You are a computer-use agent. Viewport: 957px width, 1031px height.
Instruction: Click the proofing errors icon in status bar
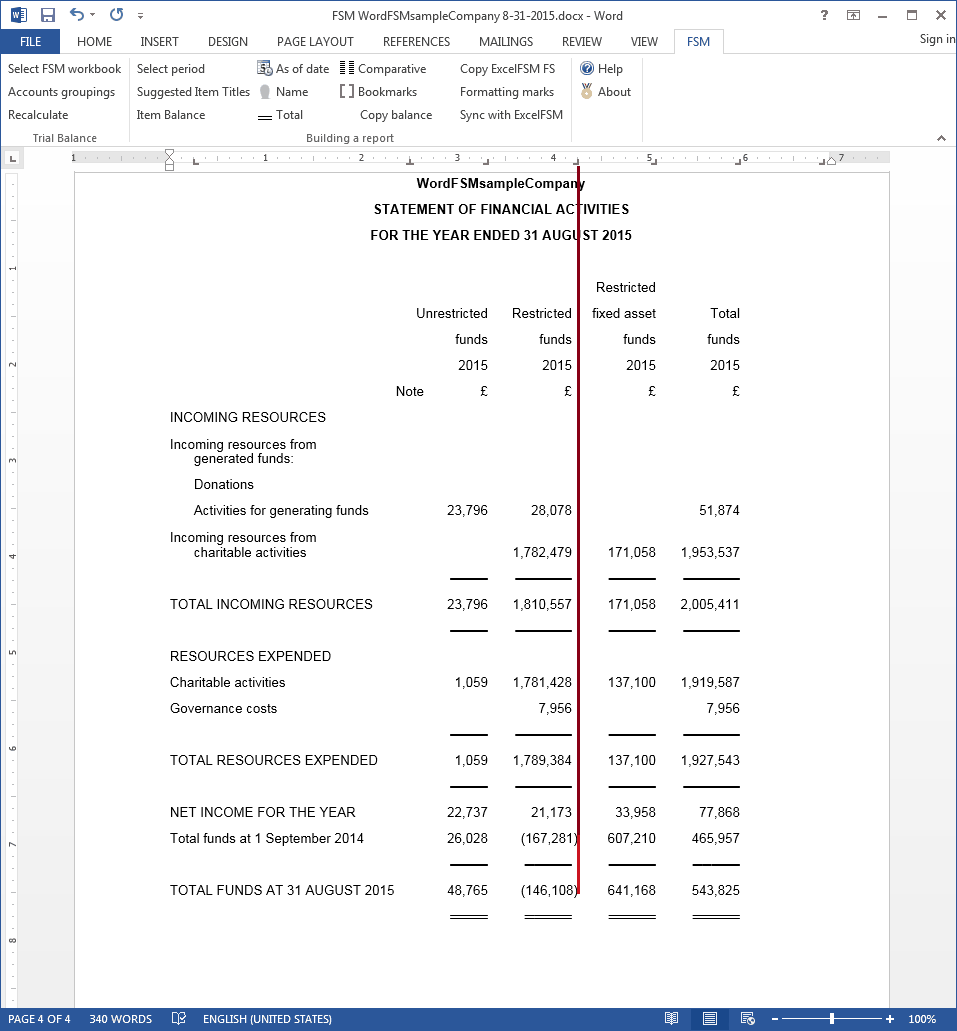coord(179,1019)
